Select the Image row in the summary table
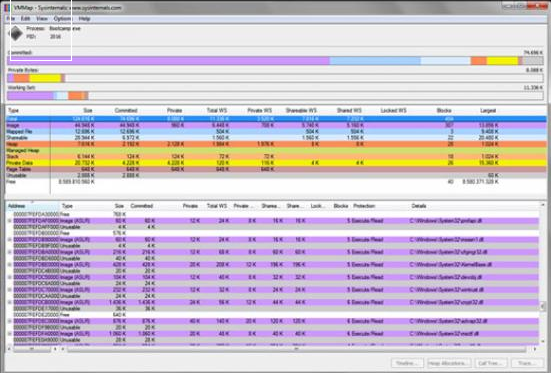This screenshot has height=373, width=551. [x=276, y=125]
